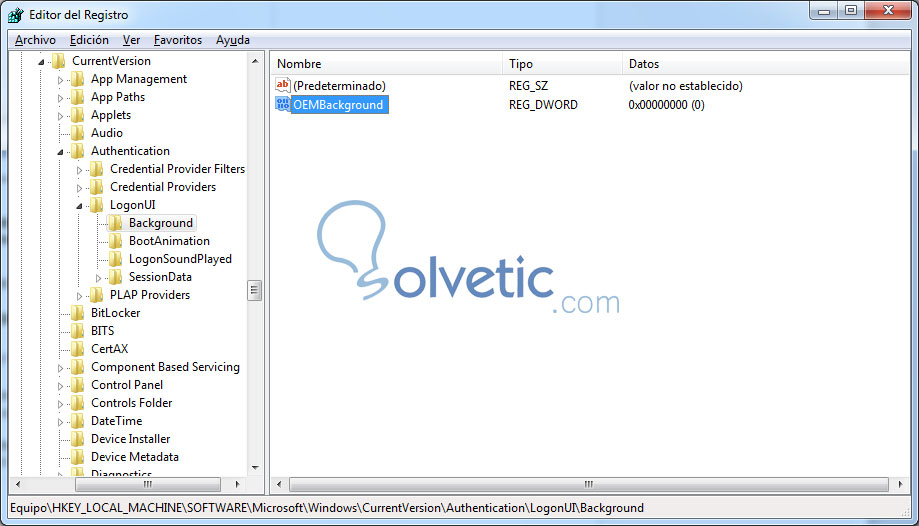Image resolution: width=919 pixels, height=526 pixels.
Task: Expand the App Management key
Action: pyautogui.click(x=60, y=80)
